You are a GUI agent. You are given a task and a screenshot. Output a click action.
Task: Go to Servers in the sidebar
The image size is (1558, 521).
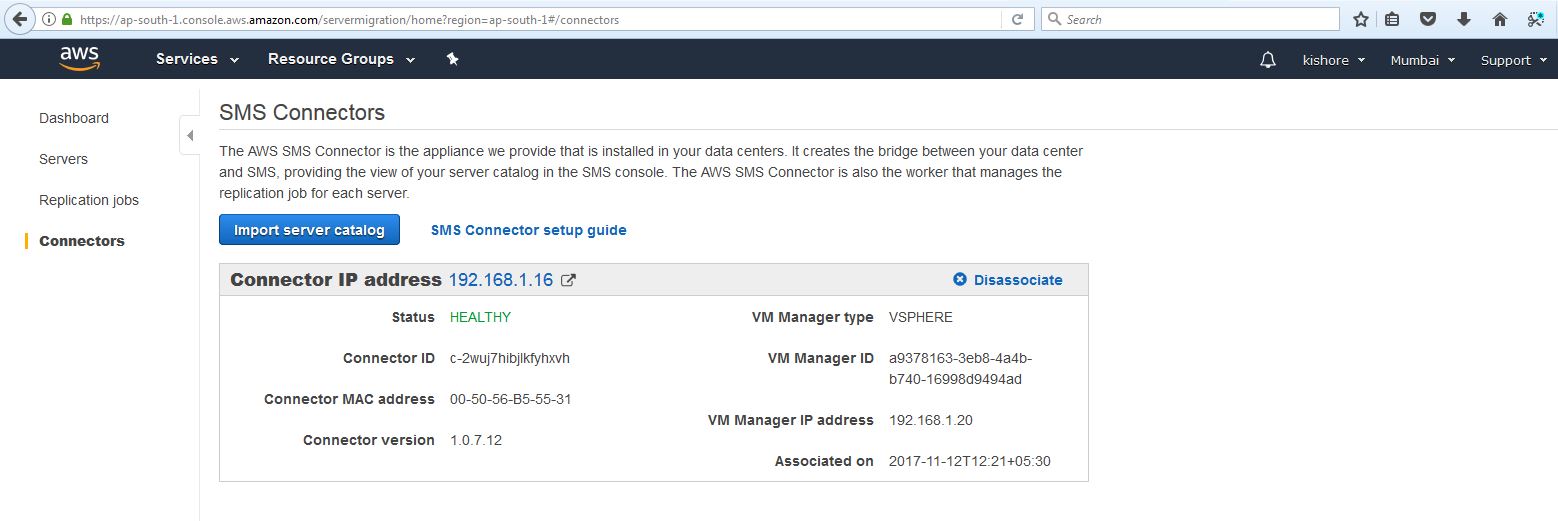[x=63, y=159]
